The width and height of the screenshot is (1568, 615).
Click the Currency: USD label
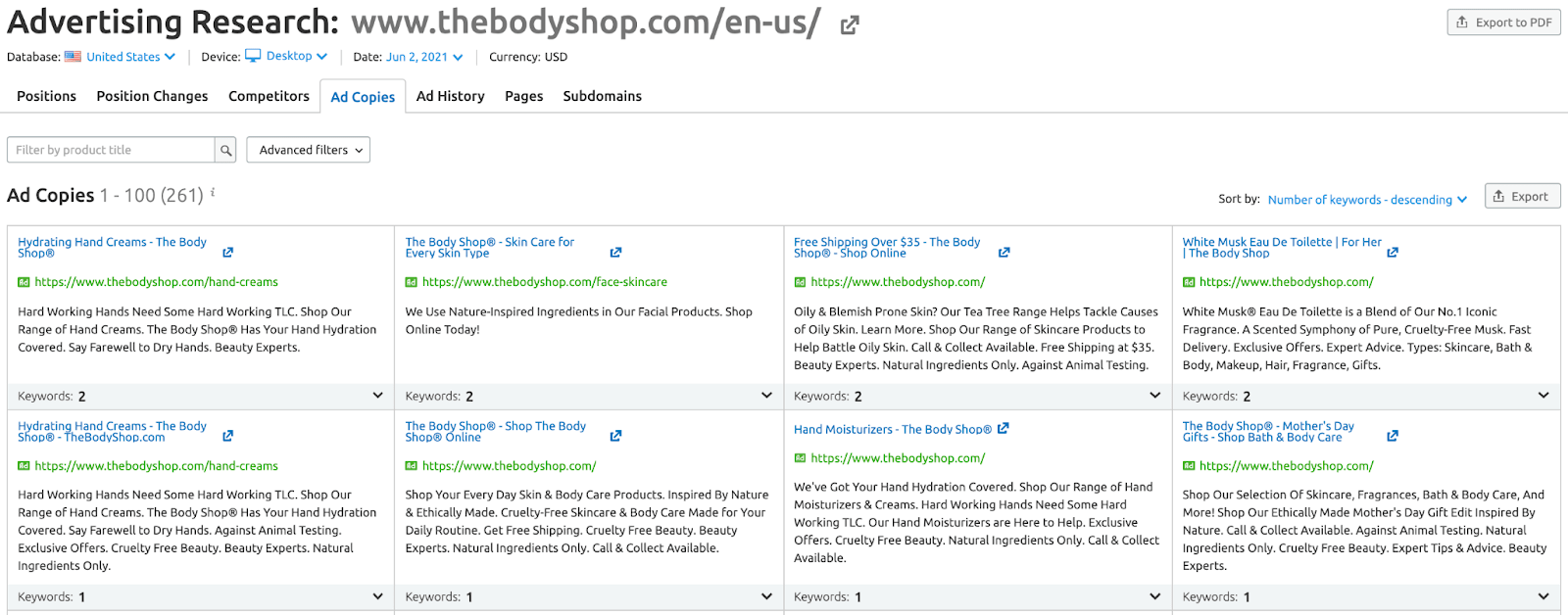tap(528, 57)
